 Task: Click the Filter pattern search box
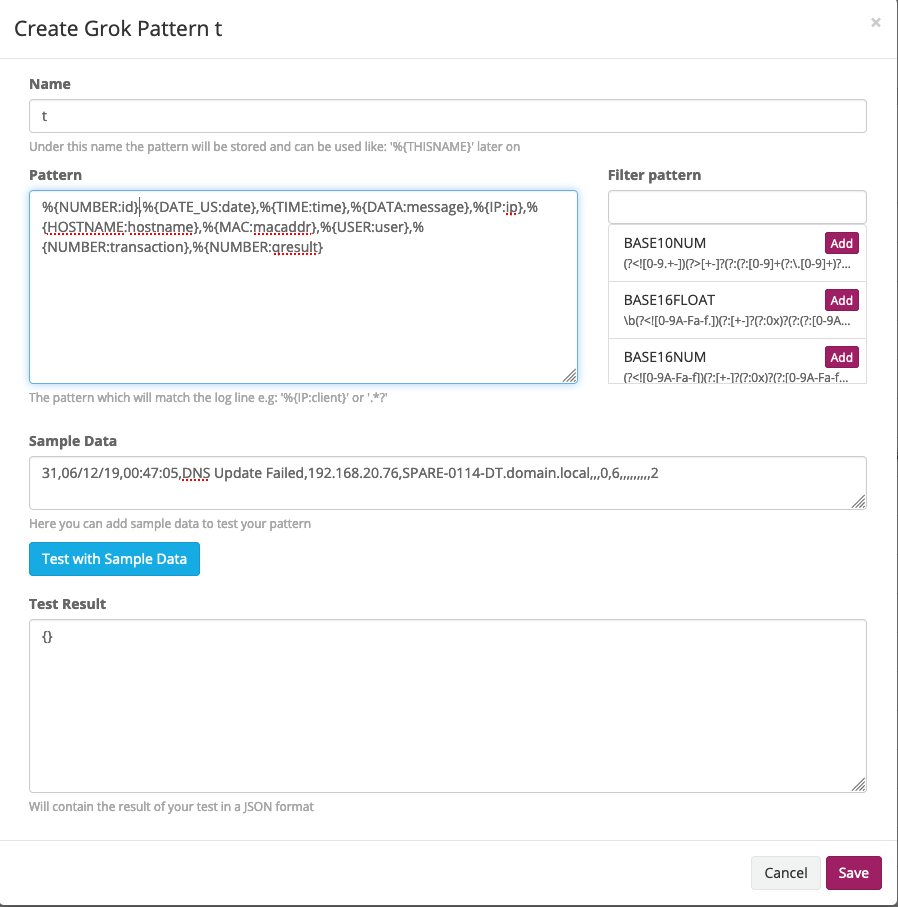click(737, 207)
